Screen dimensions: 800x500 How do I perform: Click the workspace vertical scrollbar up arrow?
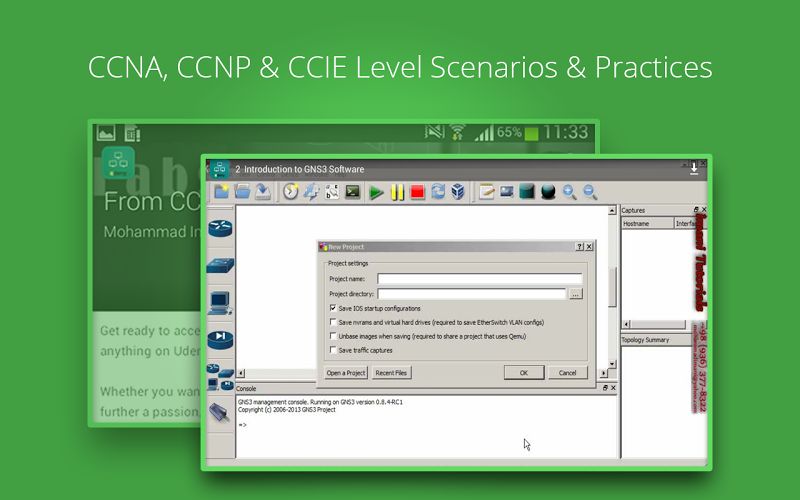[x=612, y=210]
